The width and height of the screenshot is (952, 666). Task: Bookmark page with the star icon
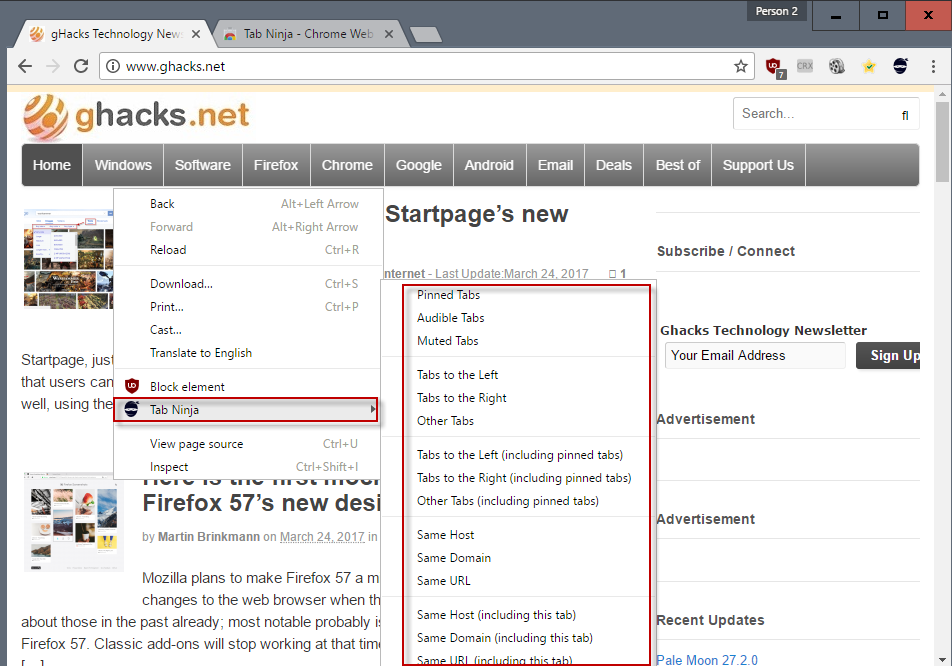click(x=740, y=66)
